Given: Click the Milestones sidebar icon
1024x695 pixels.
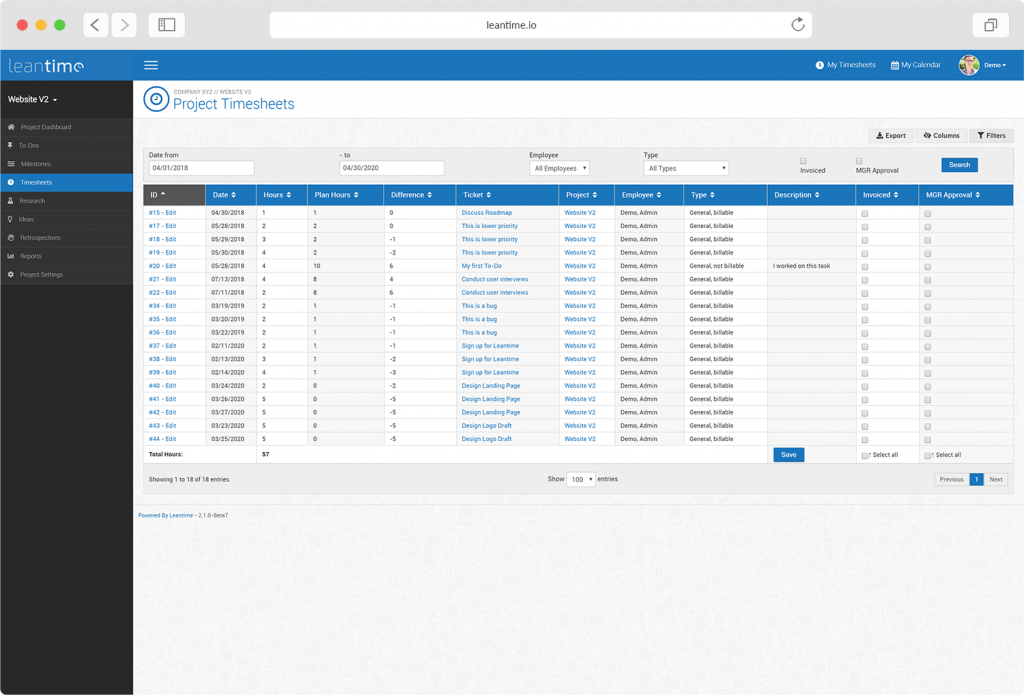Looking at the screenshot, I should 11,164.
